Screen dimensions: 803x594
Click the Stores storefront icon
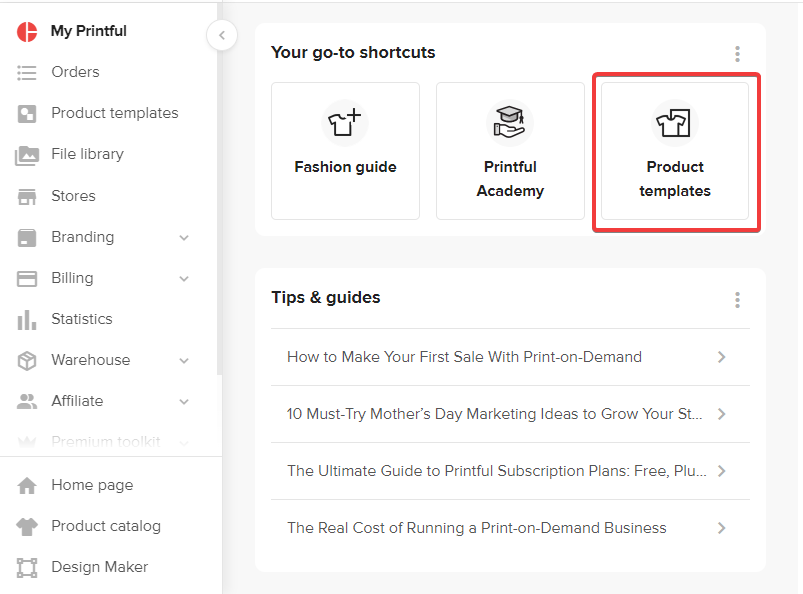[x=27, y=196]
